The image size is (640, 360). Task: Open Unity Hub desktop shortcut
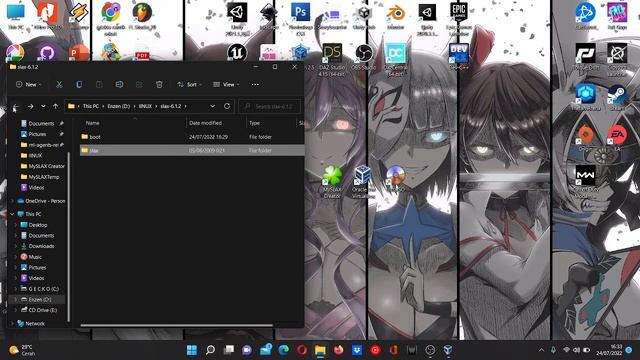point(364,16)
